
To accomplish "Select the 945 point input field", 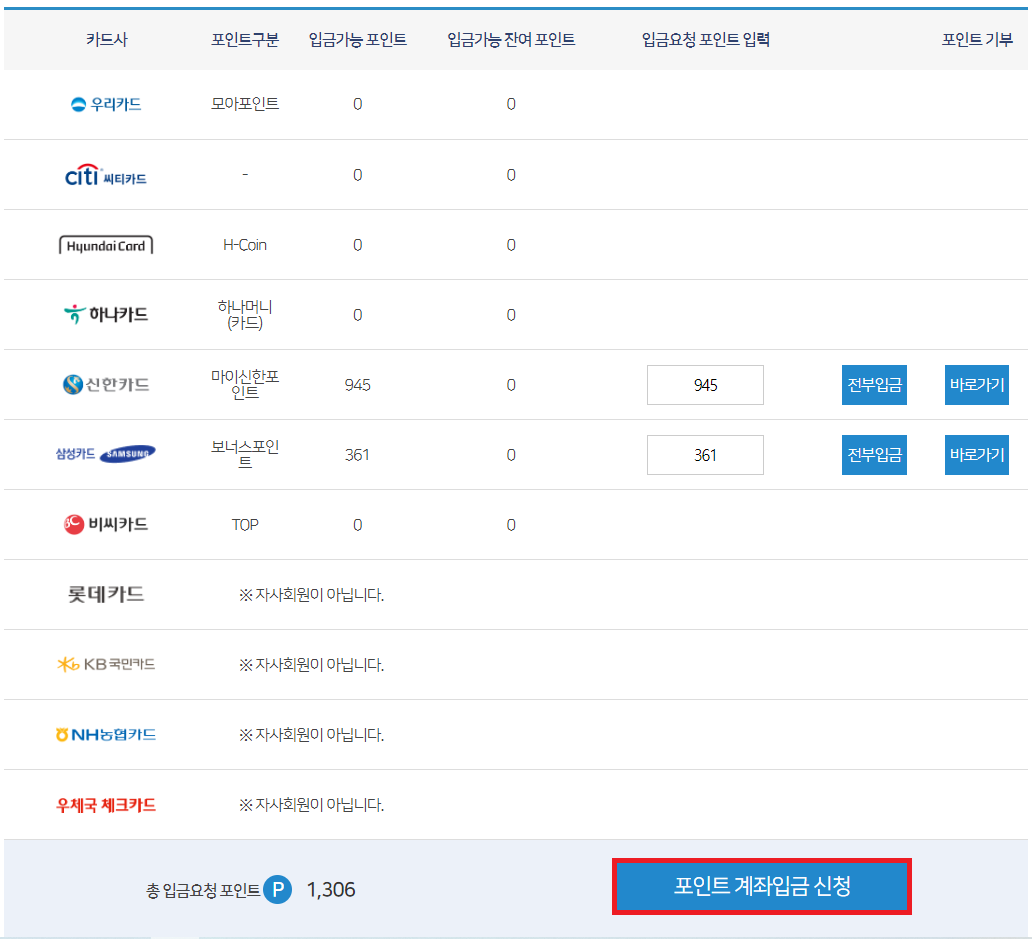I will (705, 384).
